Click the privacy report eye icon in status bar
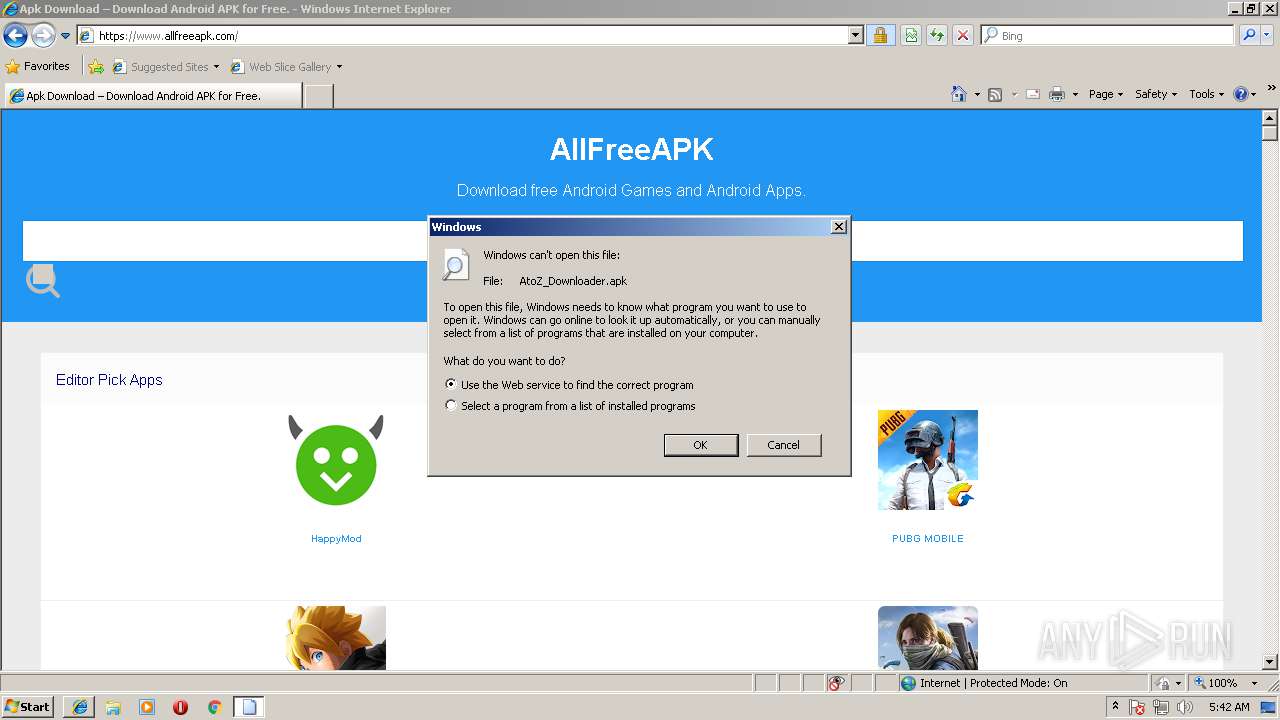This screenshot has width=1280, height=720. coord(836,683)
